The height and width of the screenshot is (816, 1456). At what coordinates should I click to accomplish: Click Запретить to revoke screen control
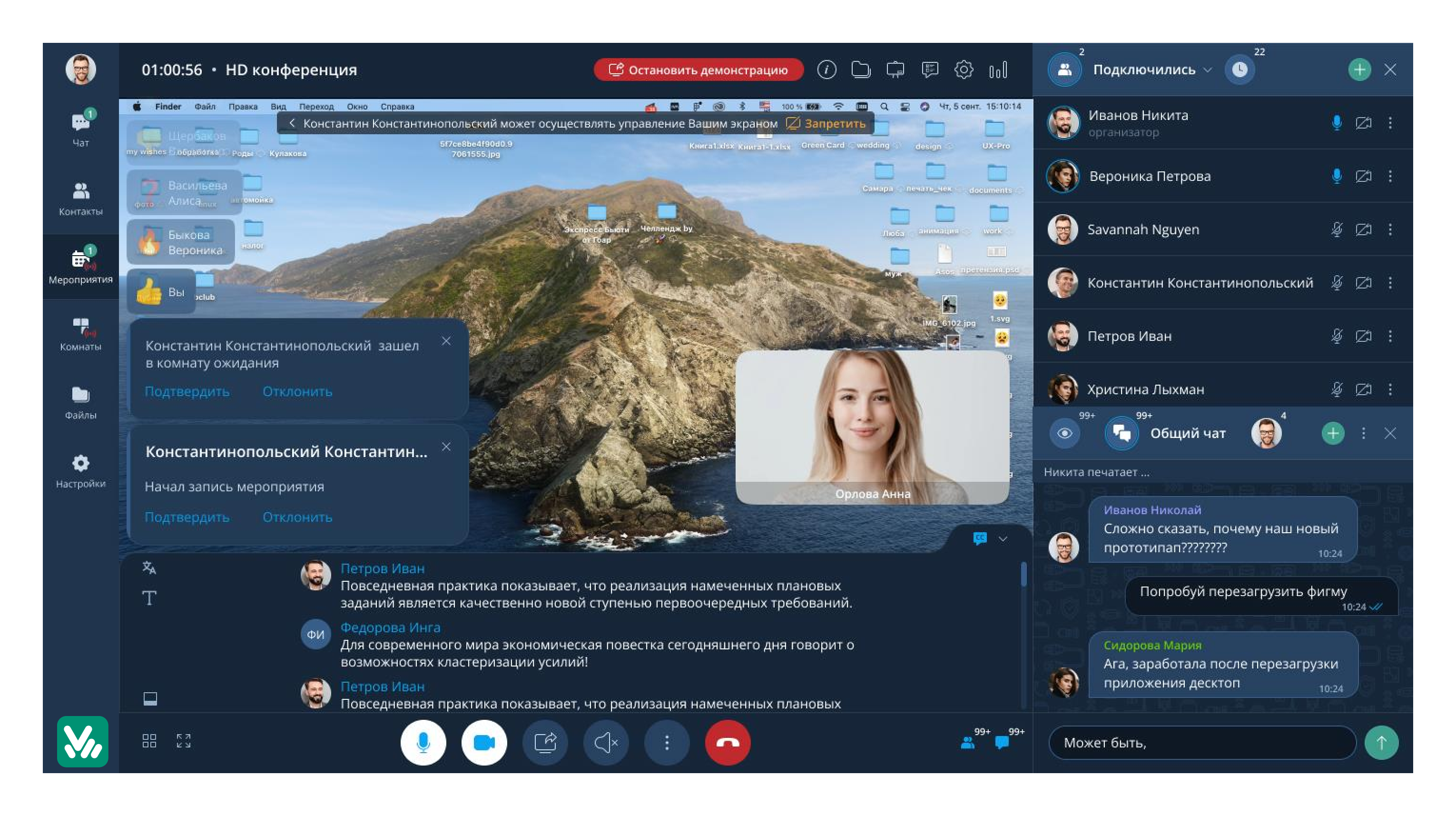[826, 123]
